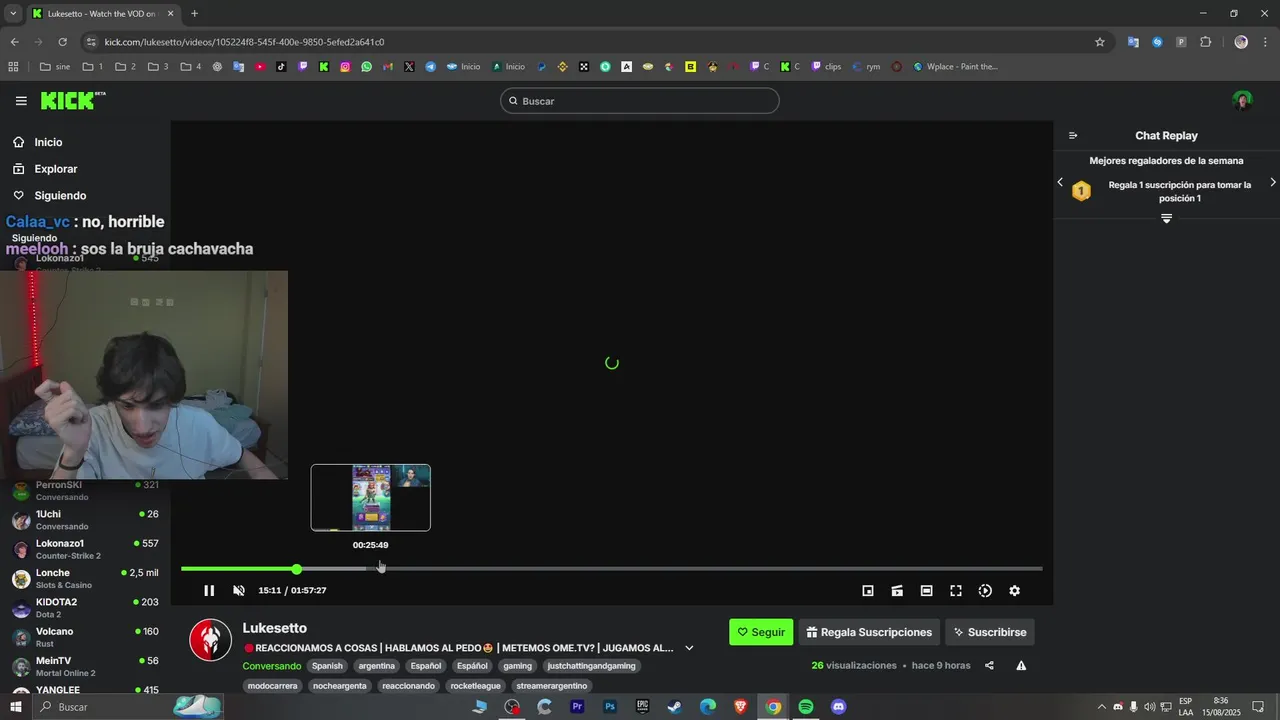Open the tab search dropdown arrow
This screenshot has width=1280, height=720.
click(x=13, y=13)
